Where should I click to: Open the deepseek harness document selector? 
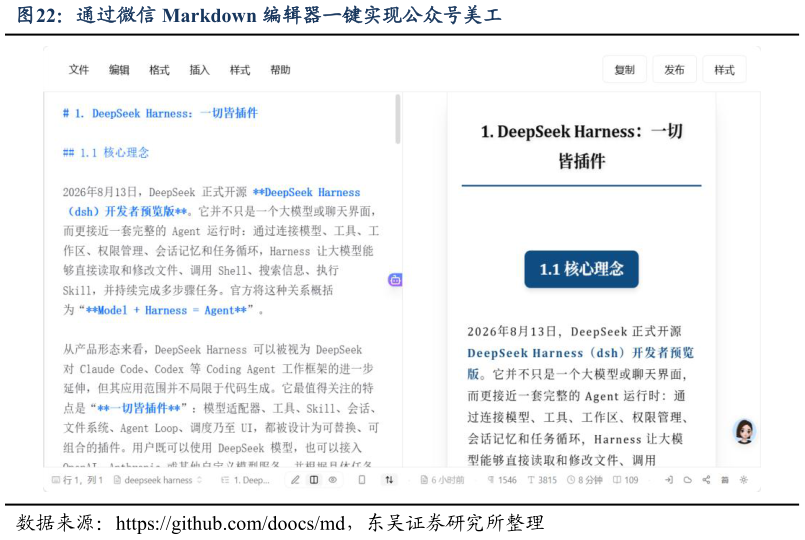coord(158,480)
